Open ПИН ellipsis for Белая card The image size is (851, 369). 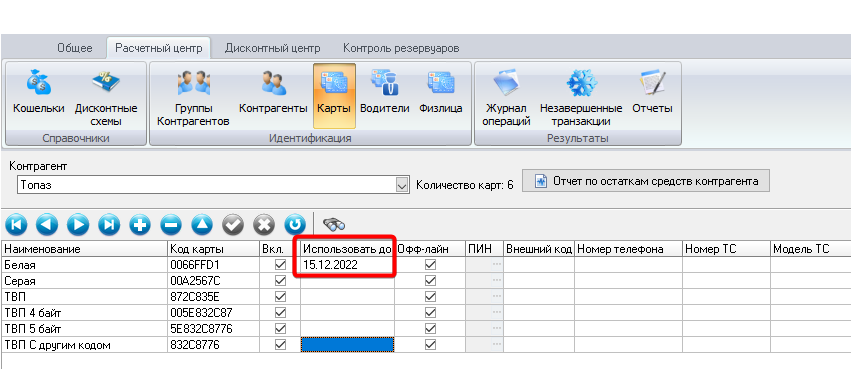tap(497, 265)
